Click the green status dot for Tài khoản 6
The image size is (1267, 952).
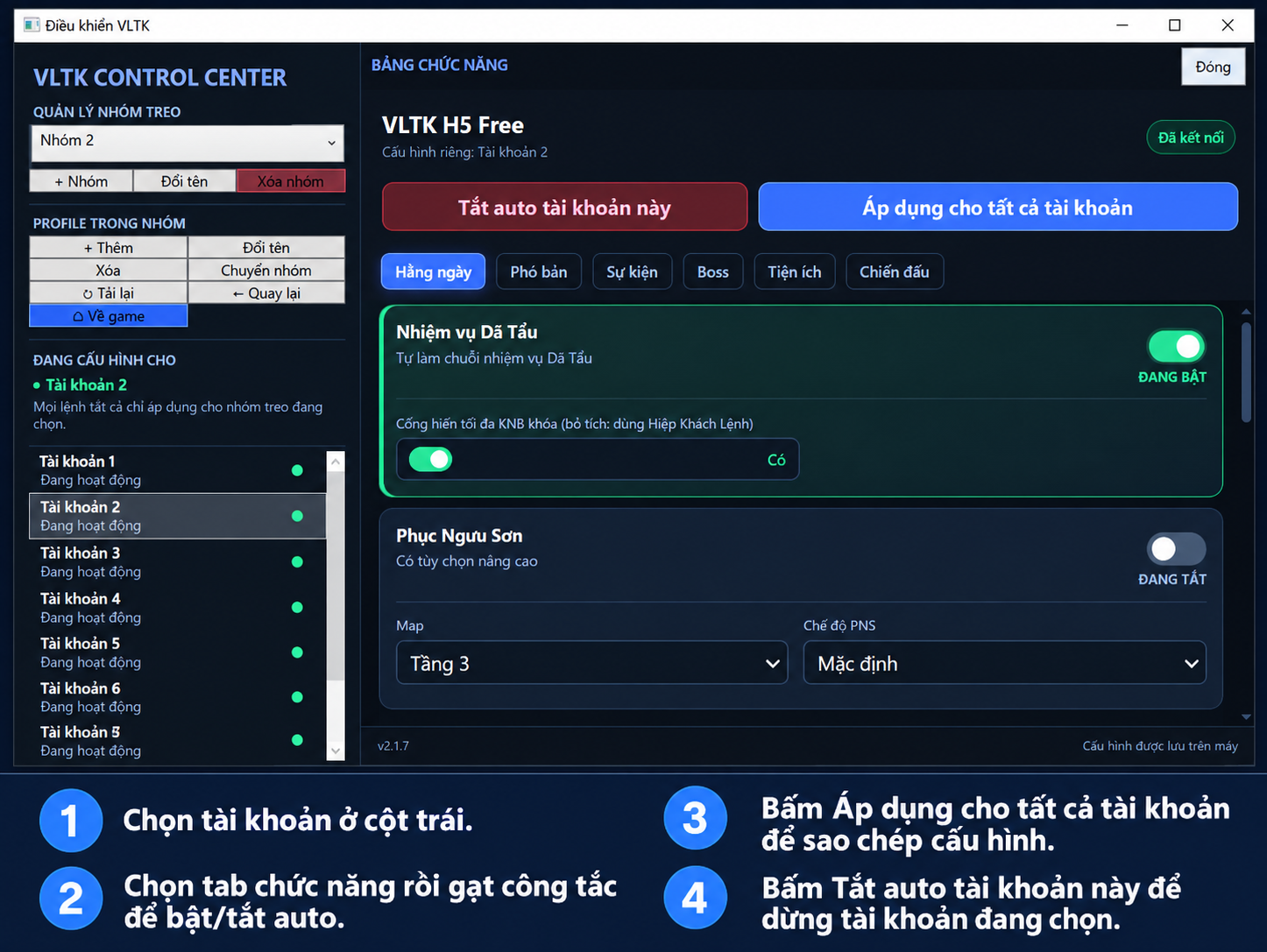click(x=297, y=697)
